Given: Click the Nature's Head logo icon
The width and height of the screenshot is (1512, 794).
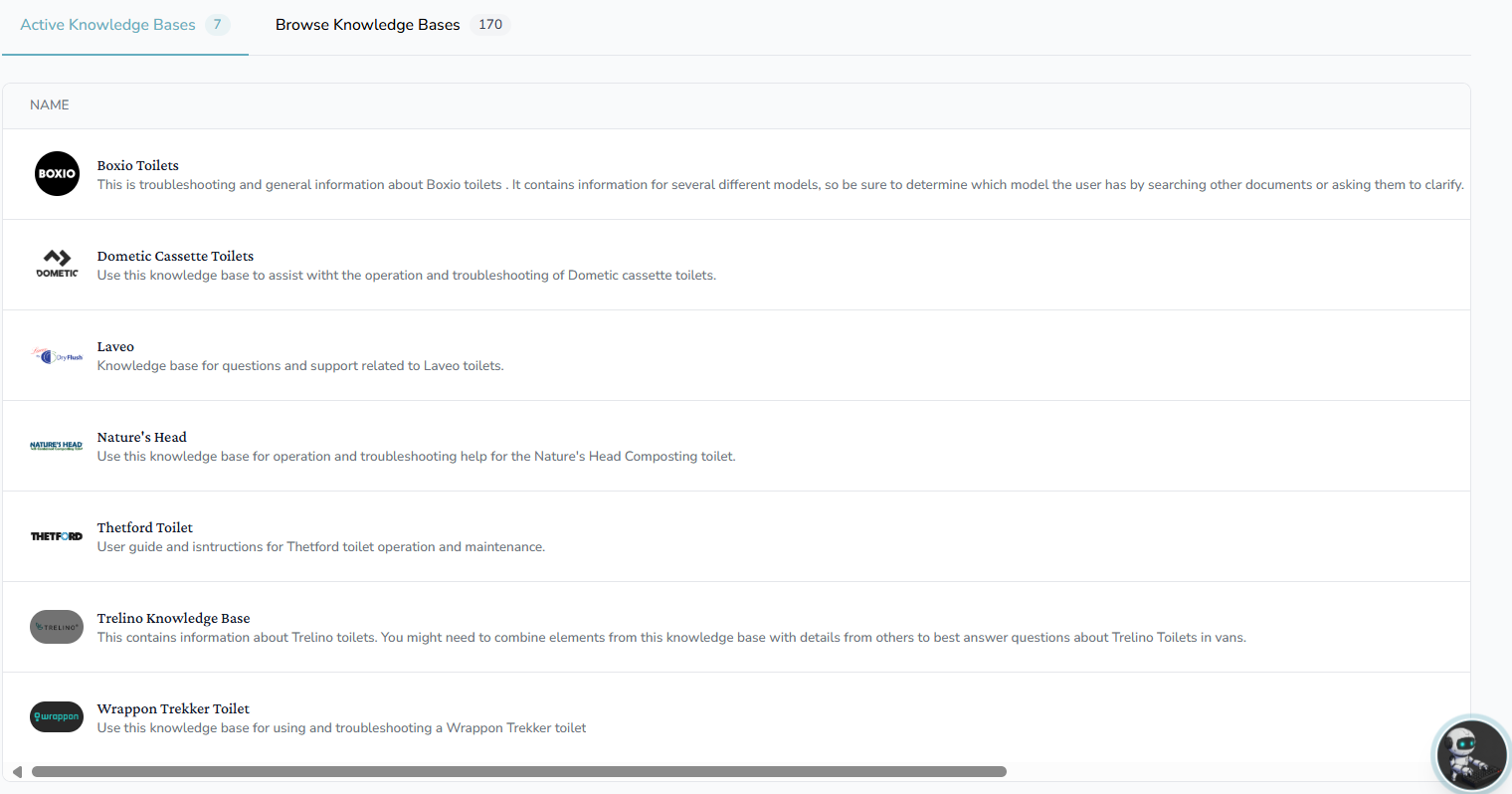Looking at the screenshot, I should (57, 446).
